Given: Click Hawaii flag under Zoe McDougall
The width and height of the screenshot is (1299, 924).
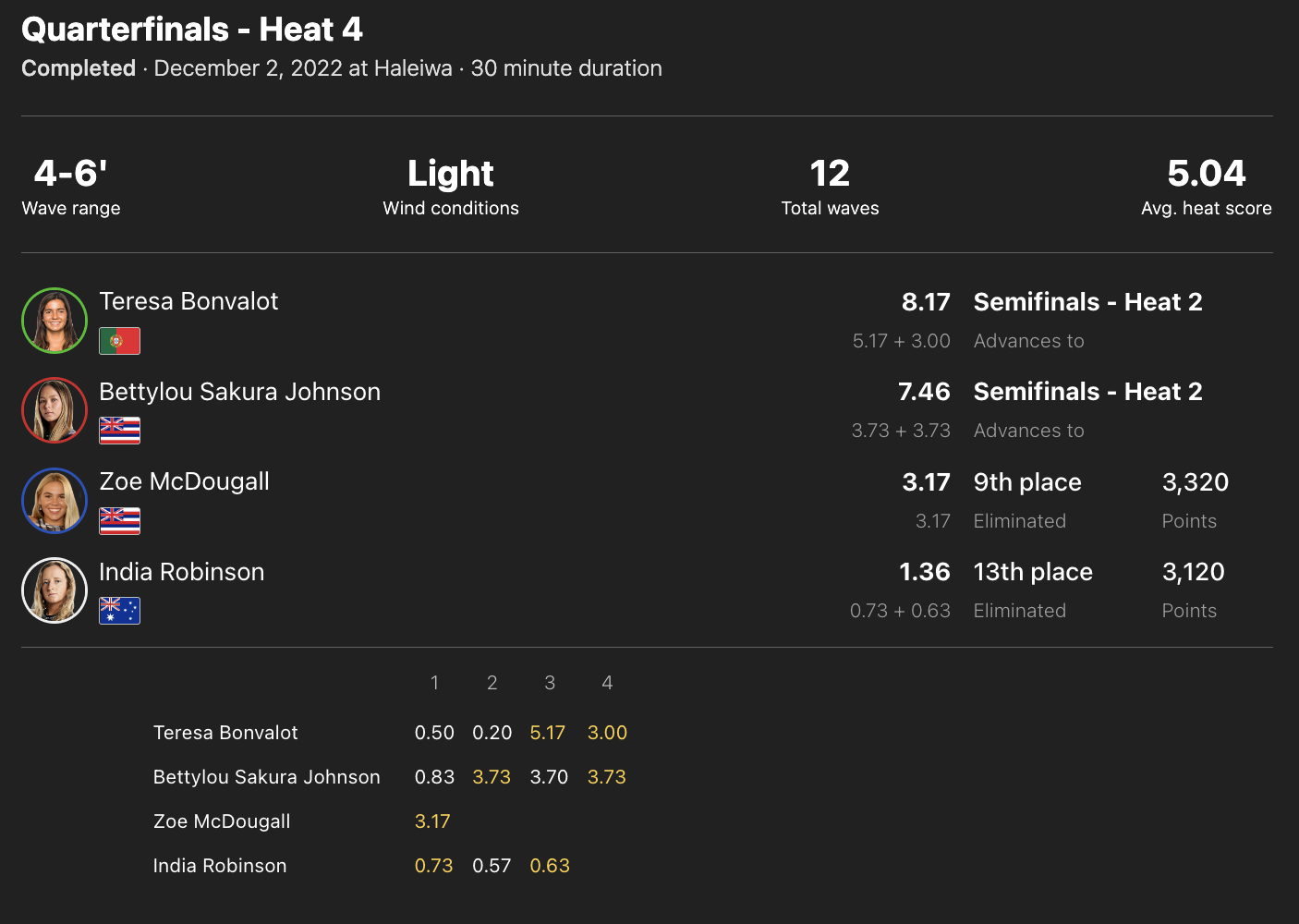Looking at the screenshot, I should click(x=120, y=521).
